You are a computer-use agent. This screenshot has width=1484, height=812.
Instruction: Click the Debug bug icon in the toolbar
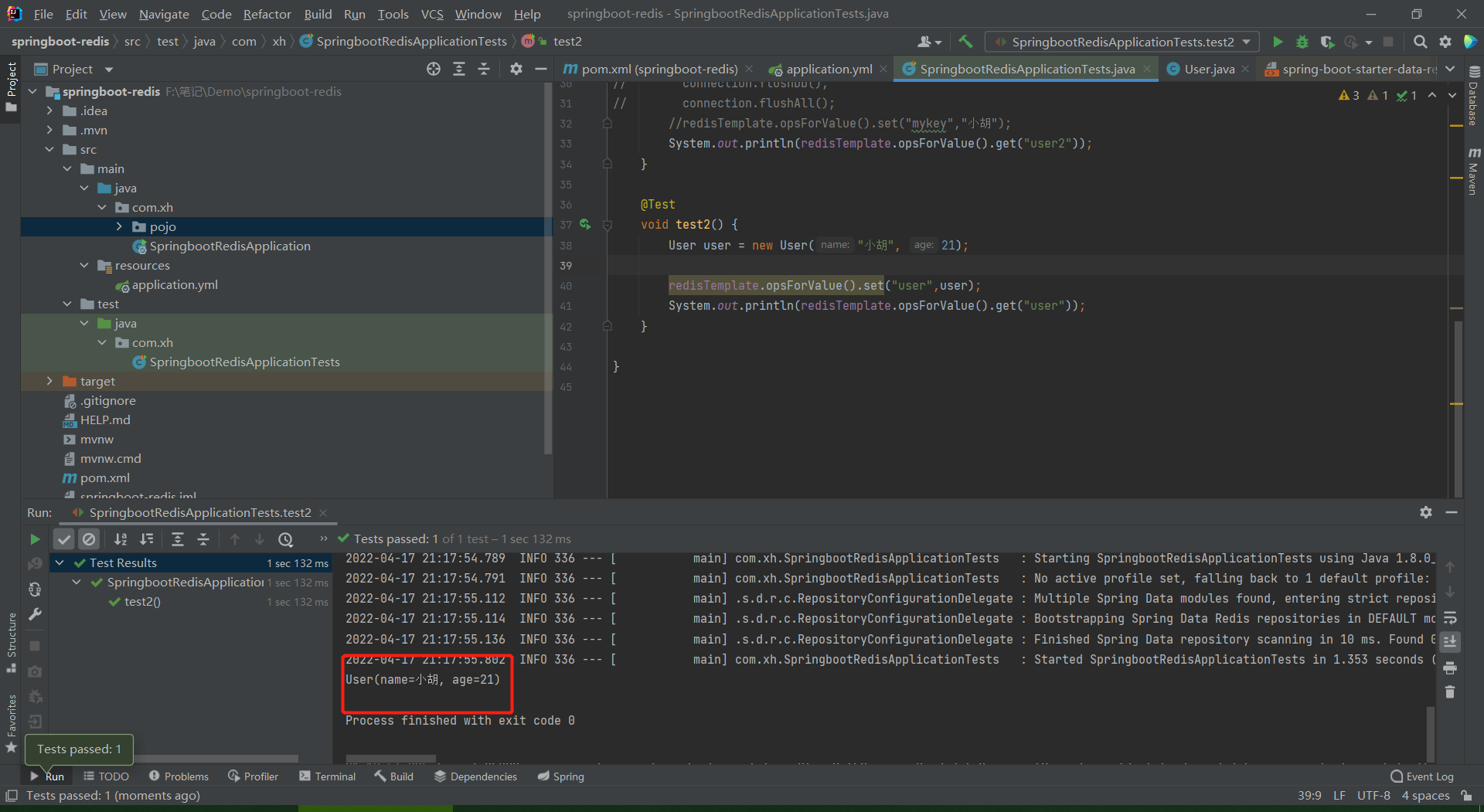1302,42
